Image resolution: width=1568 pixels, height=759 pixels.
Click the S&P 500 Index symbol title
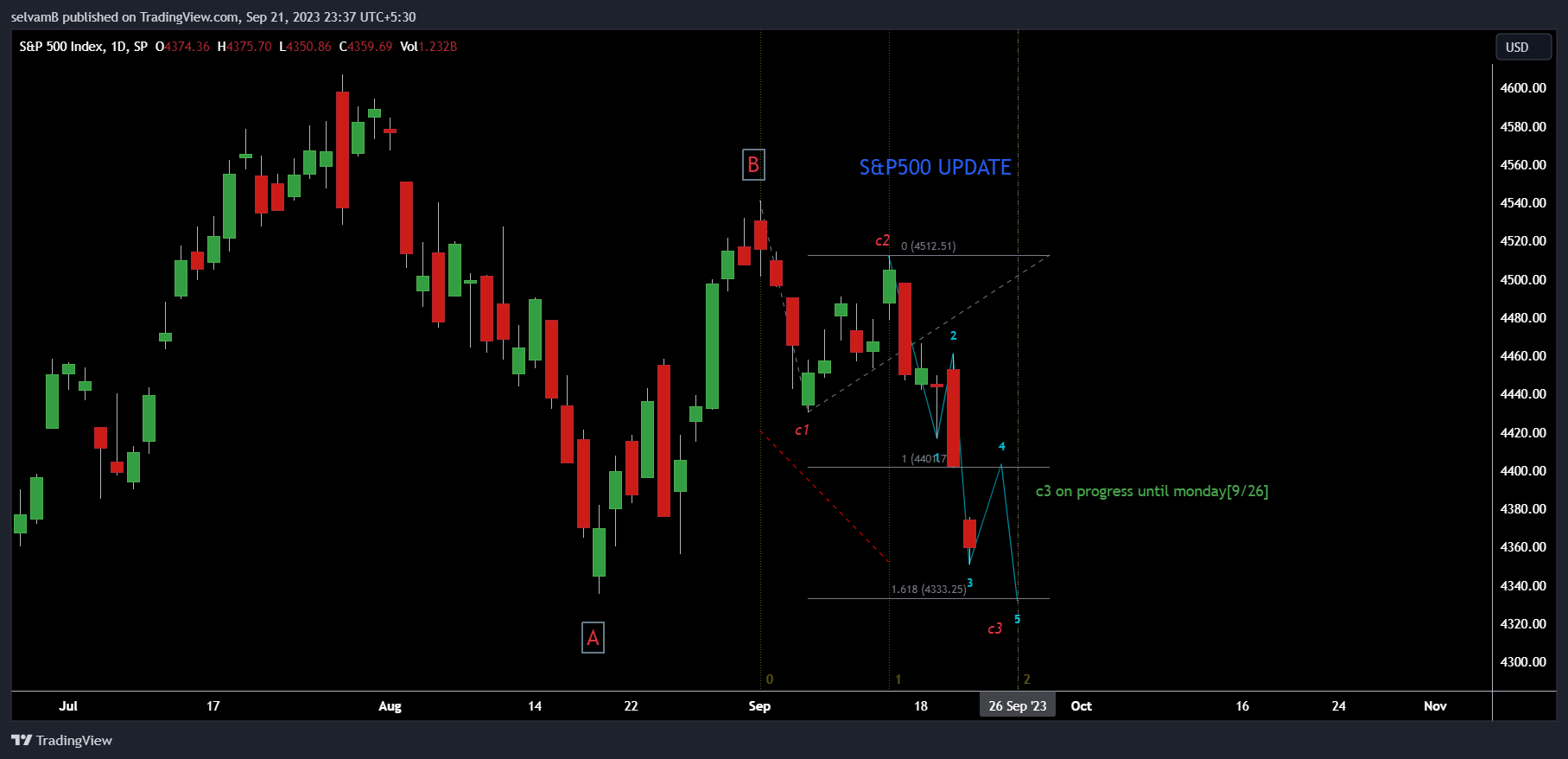point(62,47)
